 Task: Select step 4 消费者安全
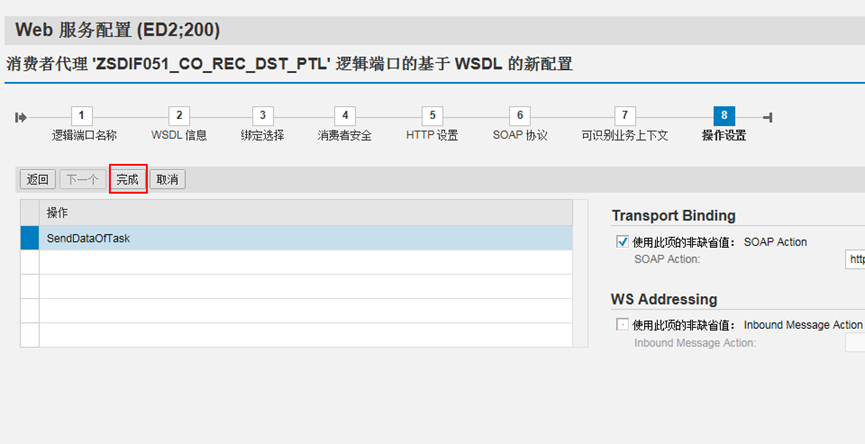344,116
